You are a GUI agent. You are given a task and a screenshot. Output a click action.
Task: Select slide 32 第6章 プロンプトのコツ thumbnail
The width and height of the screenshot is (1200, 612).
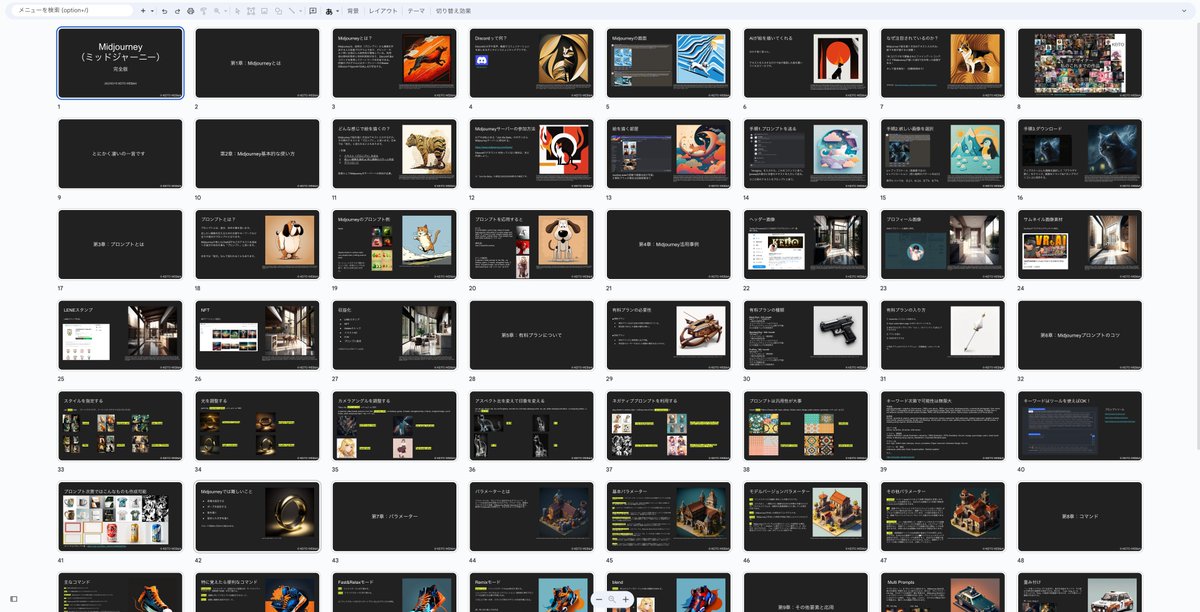pyautogui.click(x=1079, y=335)
